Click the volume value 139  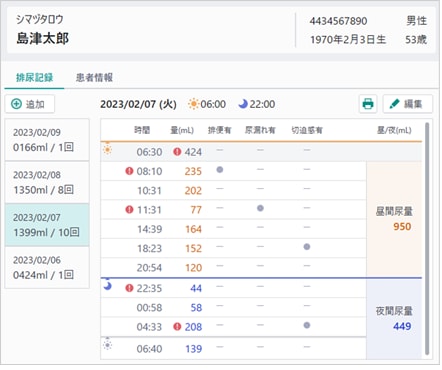(193, 349)
